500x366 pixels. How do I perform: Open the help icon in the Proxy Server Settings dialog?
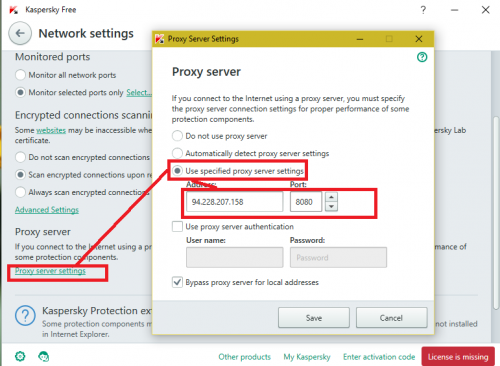pyautogui.click(x=422, y=57)
